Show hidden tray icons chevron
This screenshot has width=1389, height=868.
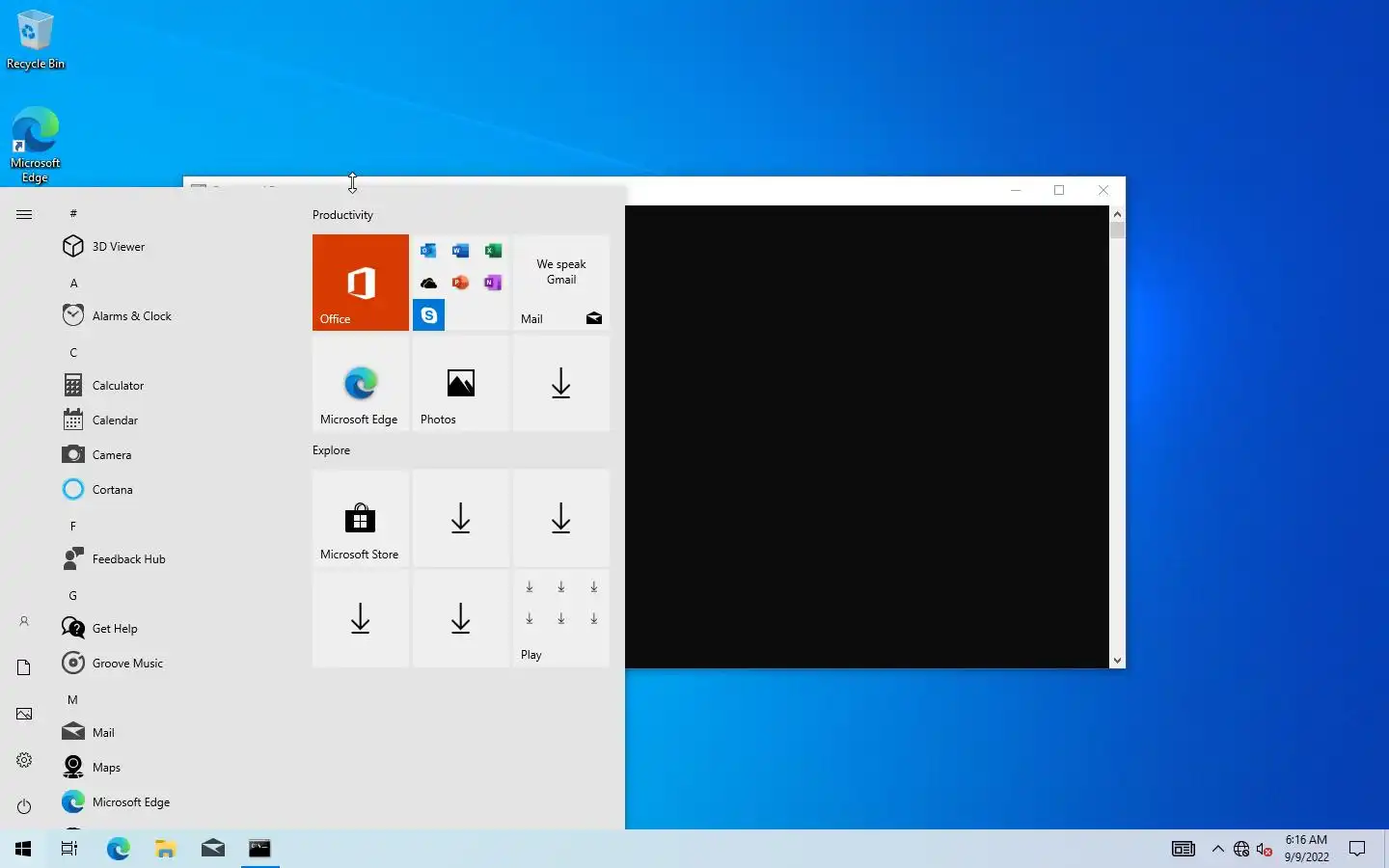[1217, 849]
